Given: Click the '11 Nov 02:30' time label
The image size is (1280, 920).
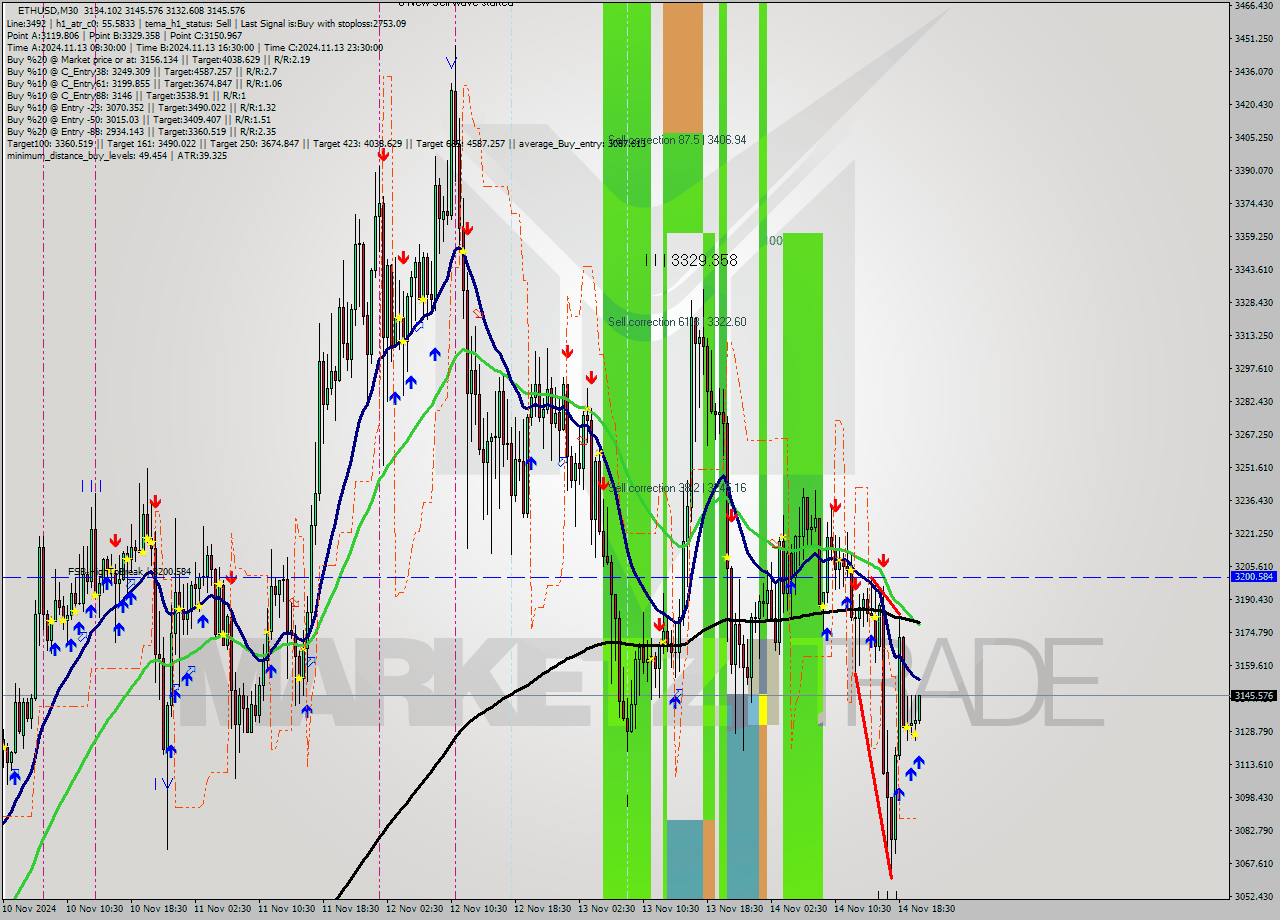Looking at the screenshot, I should tap(223, 909).
